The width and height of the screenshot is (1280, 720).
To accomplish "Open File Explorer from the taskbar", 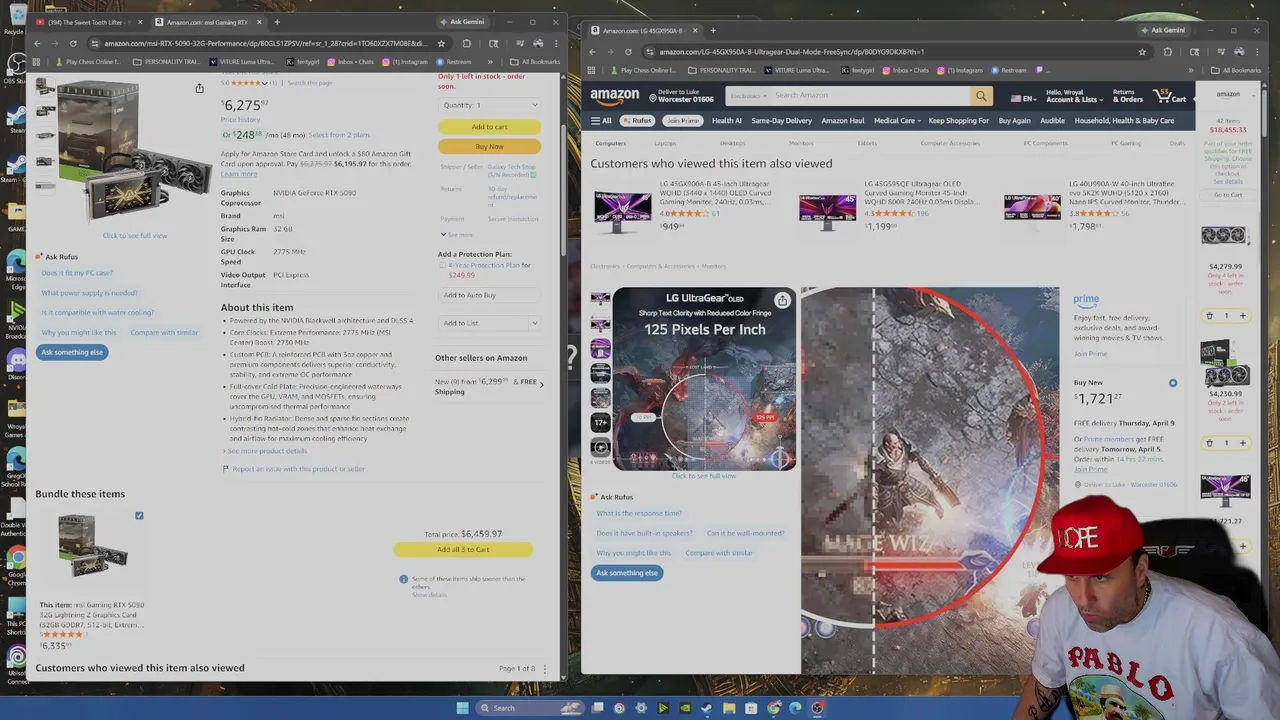I will (x=729, y=708).
